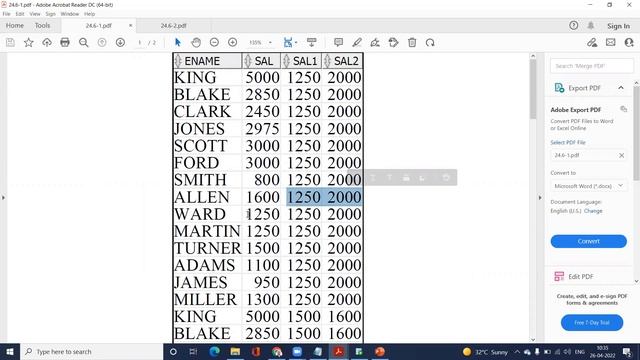Image resolution: width=640 pixels, height=360 pixels.
Task: Open the Window menu
Action: tap(70, 14)
